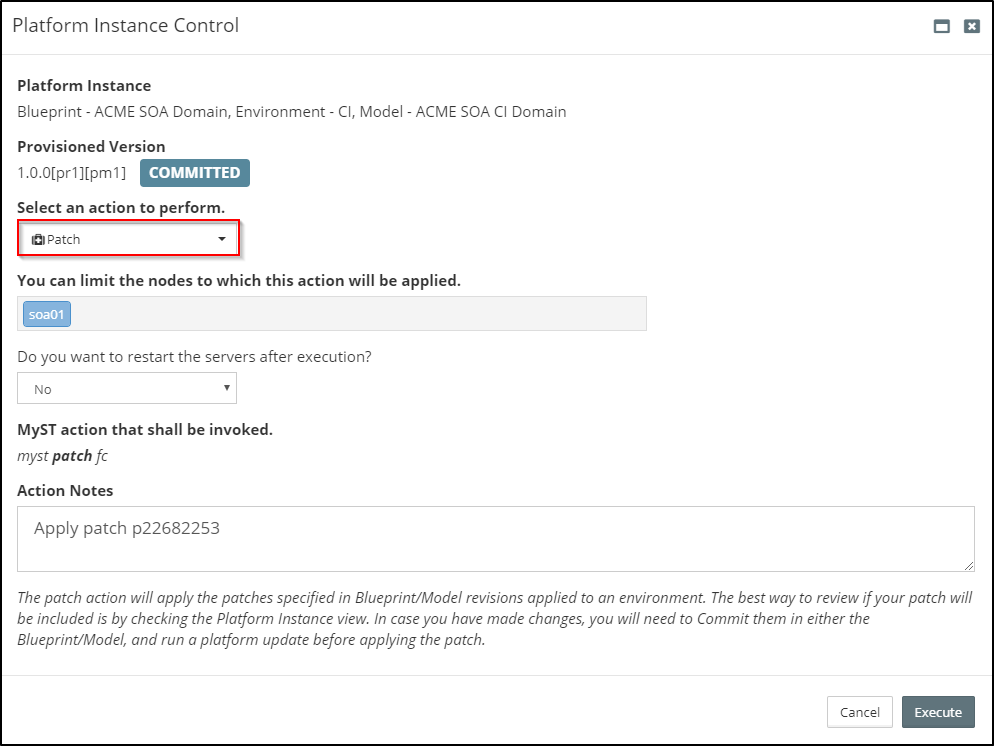The width and height of the screenshot is (994, 746).
Task: Focus the Action Notes text area
Action: tap(495, 538)
